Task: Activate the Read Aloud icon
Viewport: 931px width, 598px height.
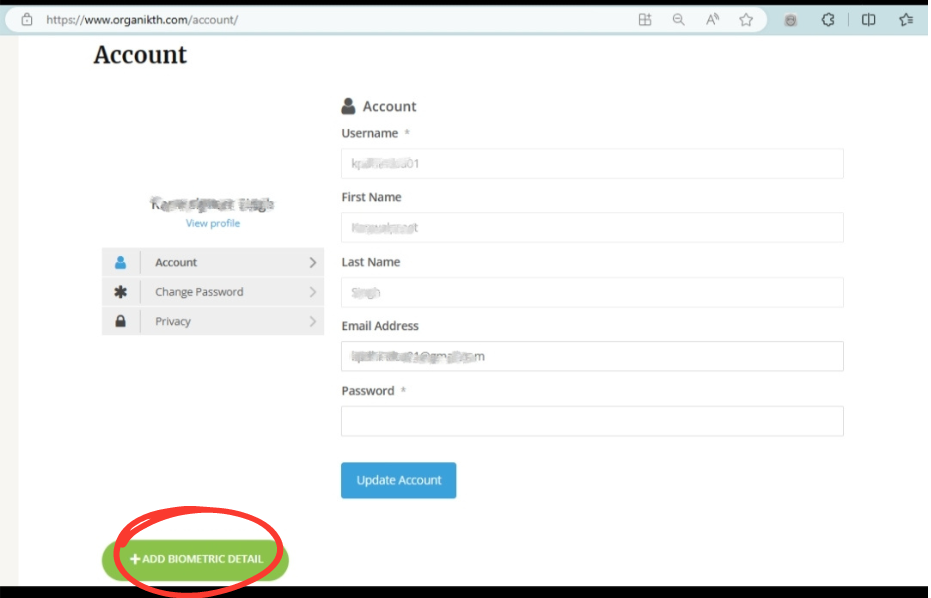Action: 712,19
